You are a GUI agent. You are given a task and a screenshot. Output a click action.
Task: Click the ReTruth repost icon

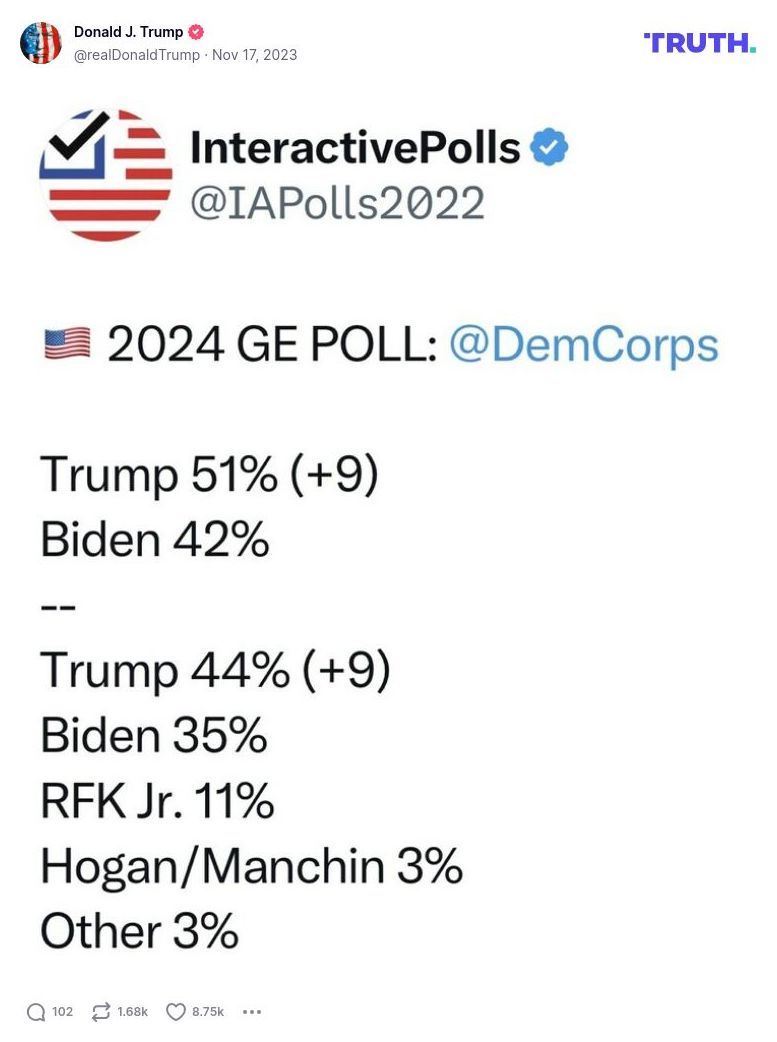pyautogui.click(x=101, y=1012)
